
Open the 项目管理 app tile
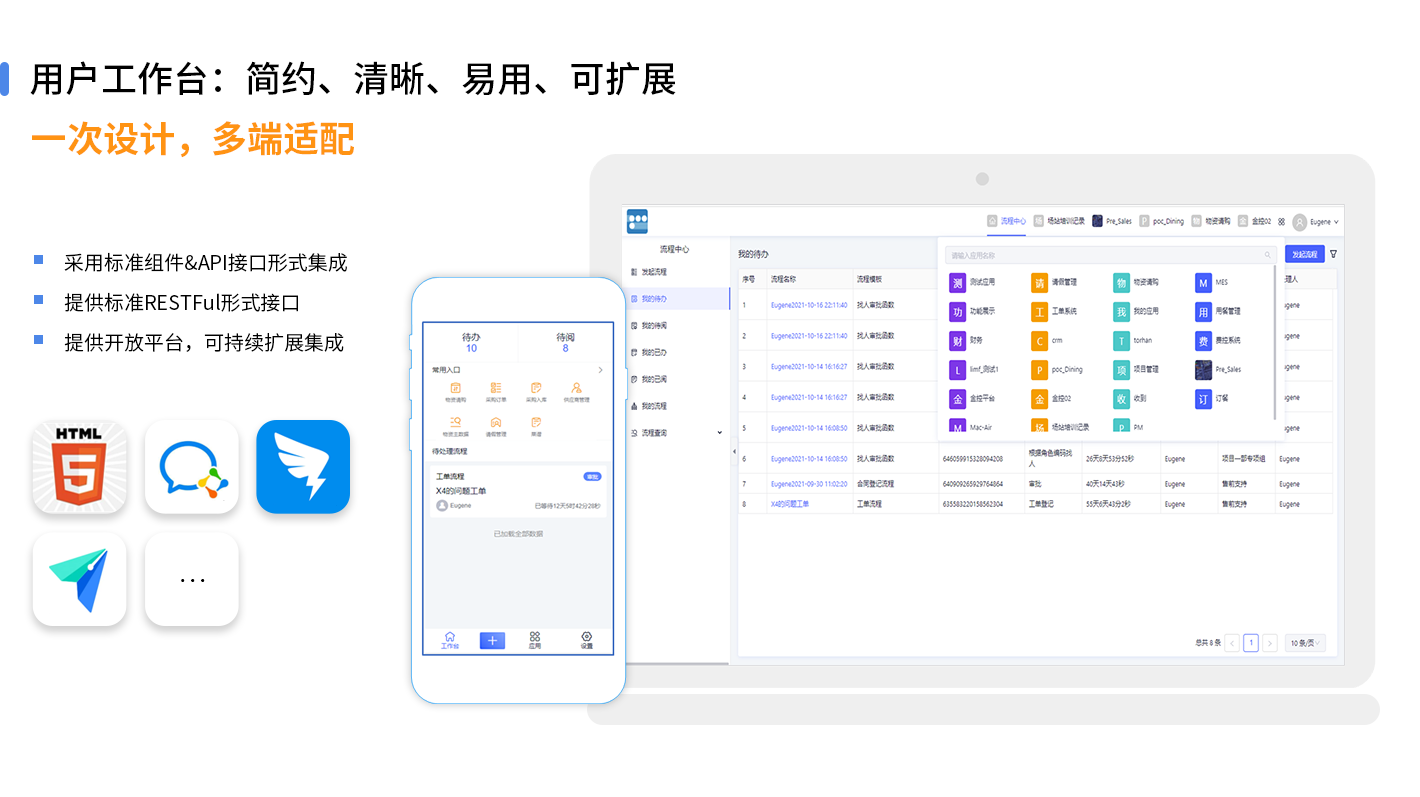tap(1137, 370)
